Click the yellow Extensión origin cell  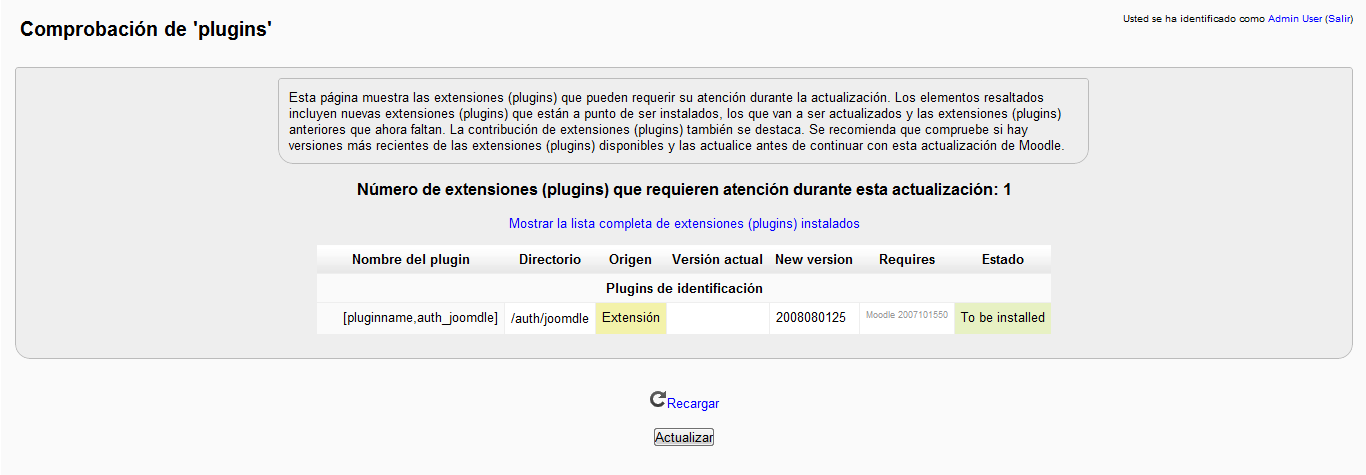pyautogui.click(x=630, y=318)
